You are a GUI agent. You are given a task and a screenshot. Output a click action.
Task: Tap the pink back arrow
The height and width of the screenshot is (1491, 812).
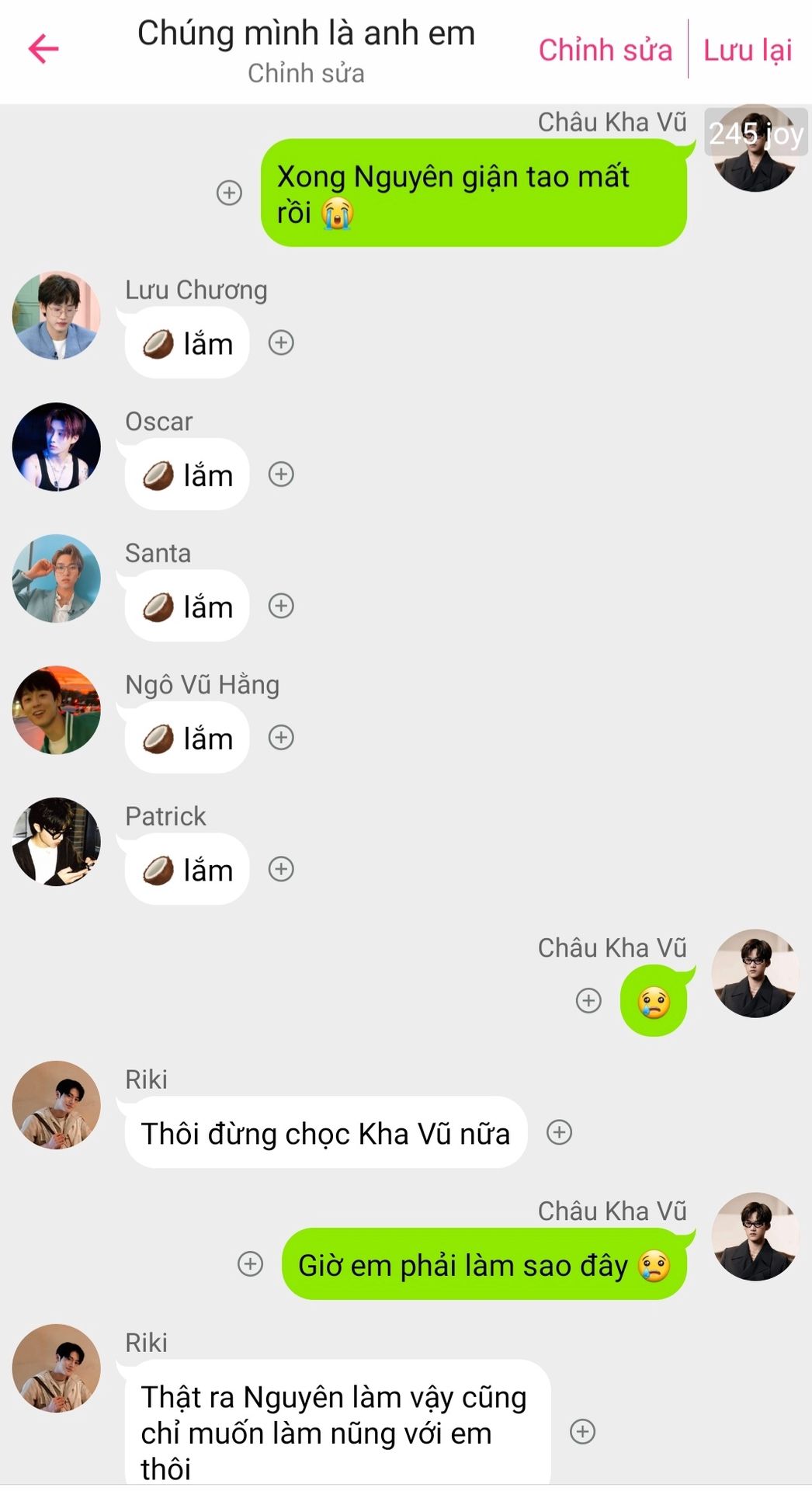[x=43, y=49]
